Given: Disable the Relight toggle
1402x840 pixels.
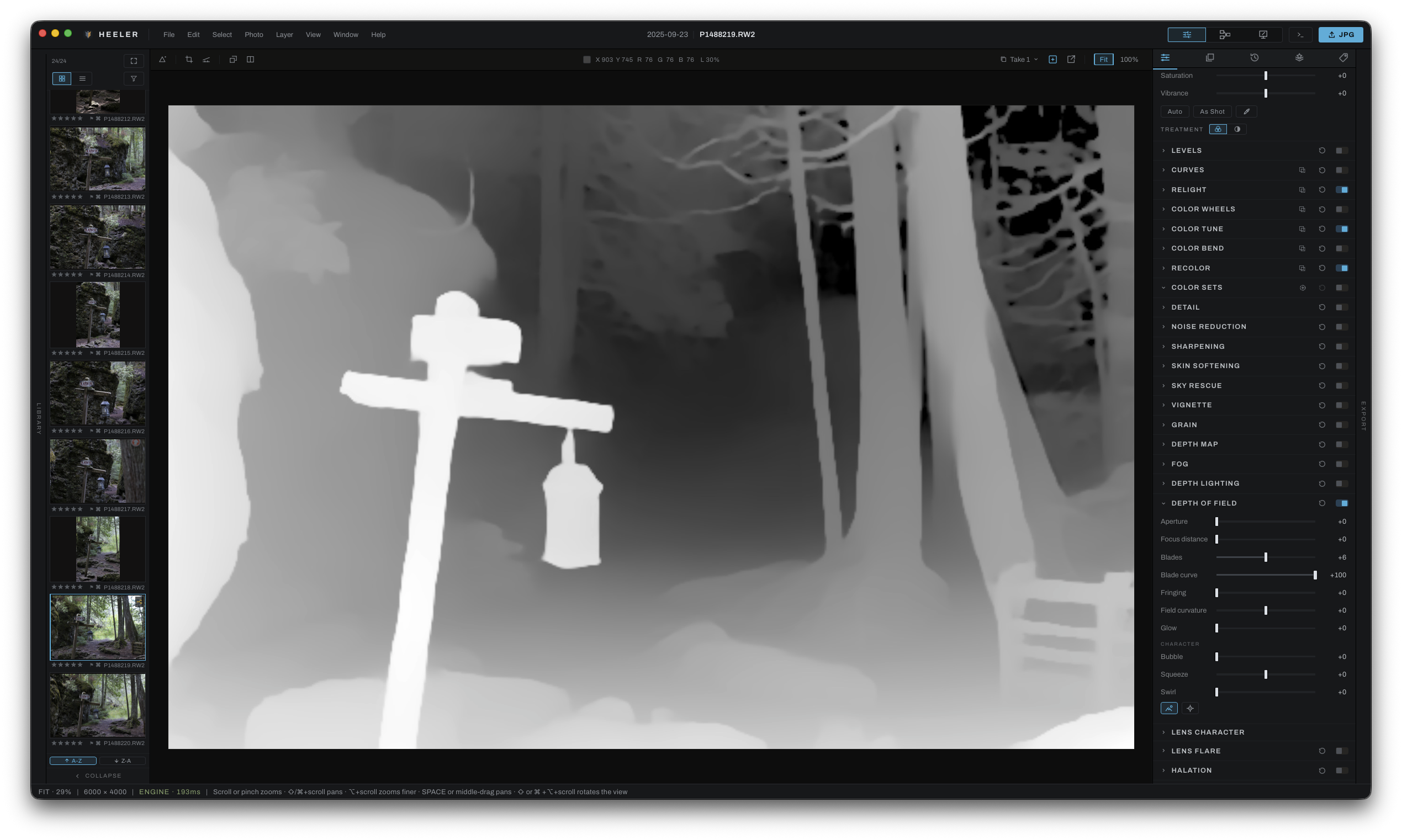Looking at the screenshot, I should coord(1341,190).
